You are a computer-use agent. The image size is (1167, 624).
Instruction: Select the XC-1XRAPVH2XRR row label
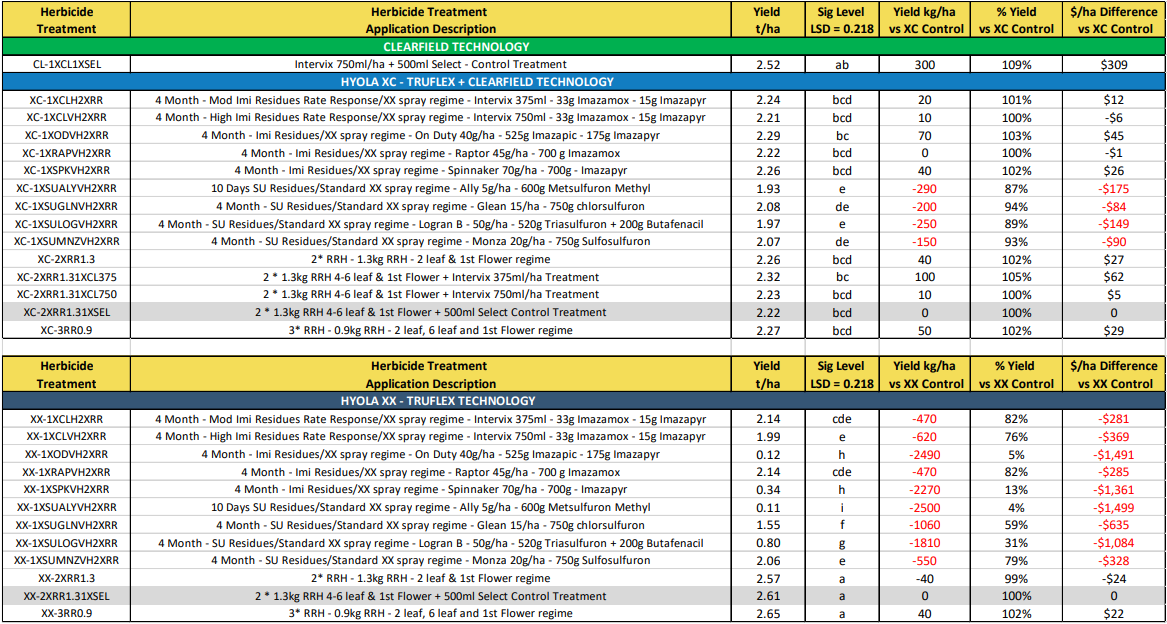click(66, 153)
